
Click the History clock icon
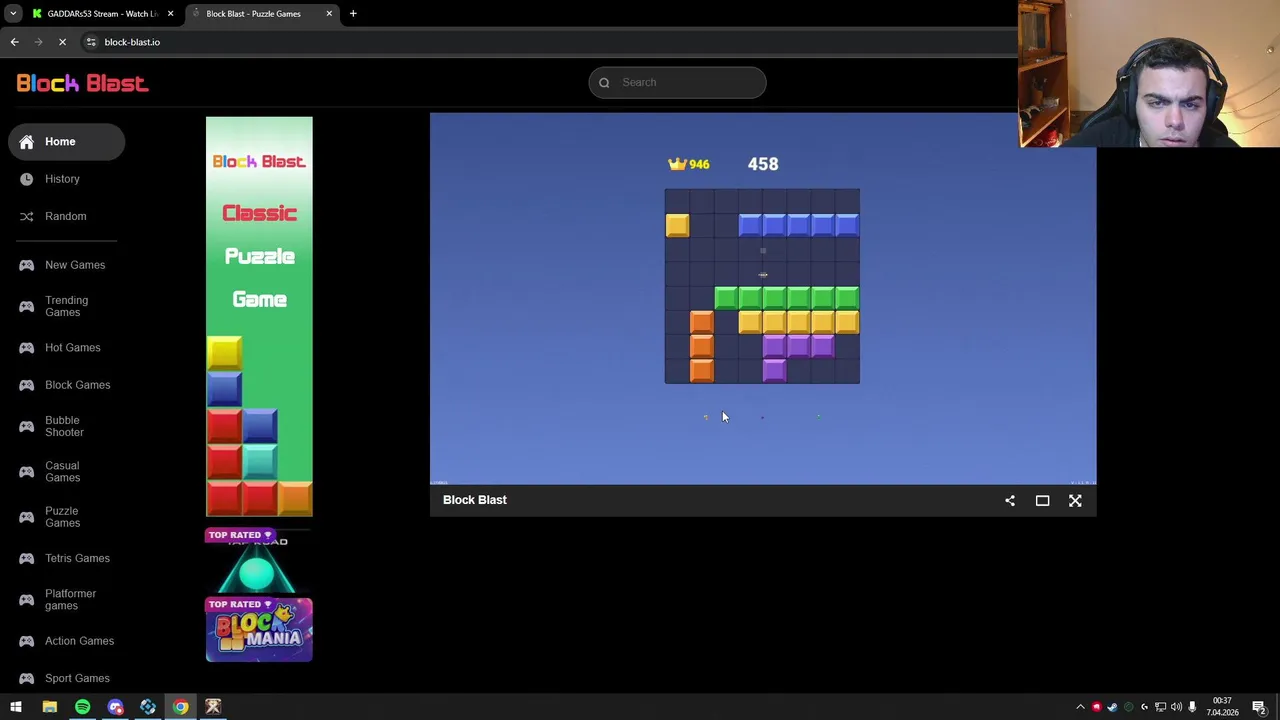pos(26,179)
